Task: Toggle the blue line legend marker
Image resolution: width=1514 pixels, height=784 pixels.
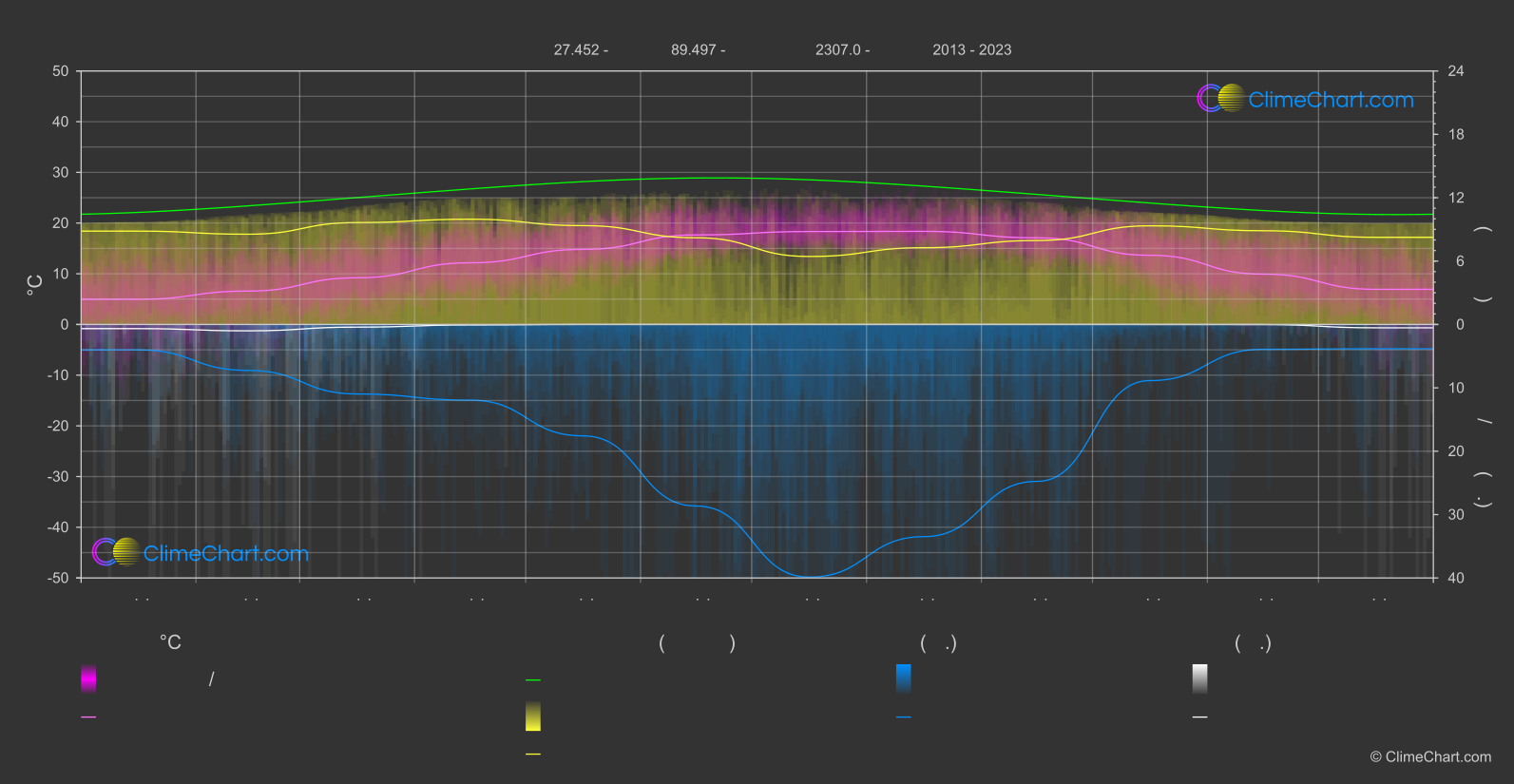Action: click(903, 717)
